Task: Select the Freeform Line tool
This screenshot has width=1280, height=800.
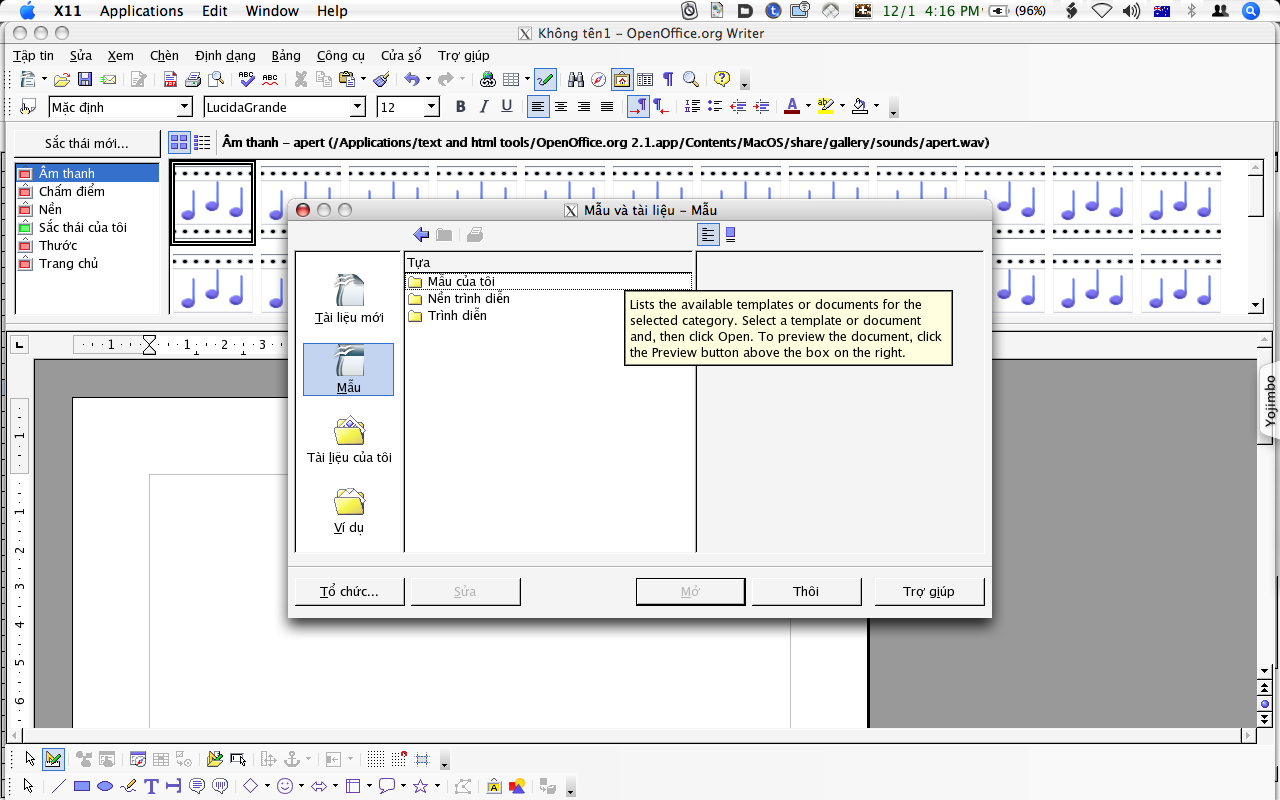Action: 128,786
